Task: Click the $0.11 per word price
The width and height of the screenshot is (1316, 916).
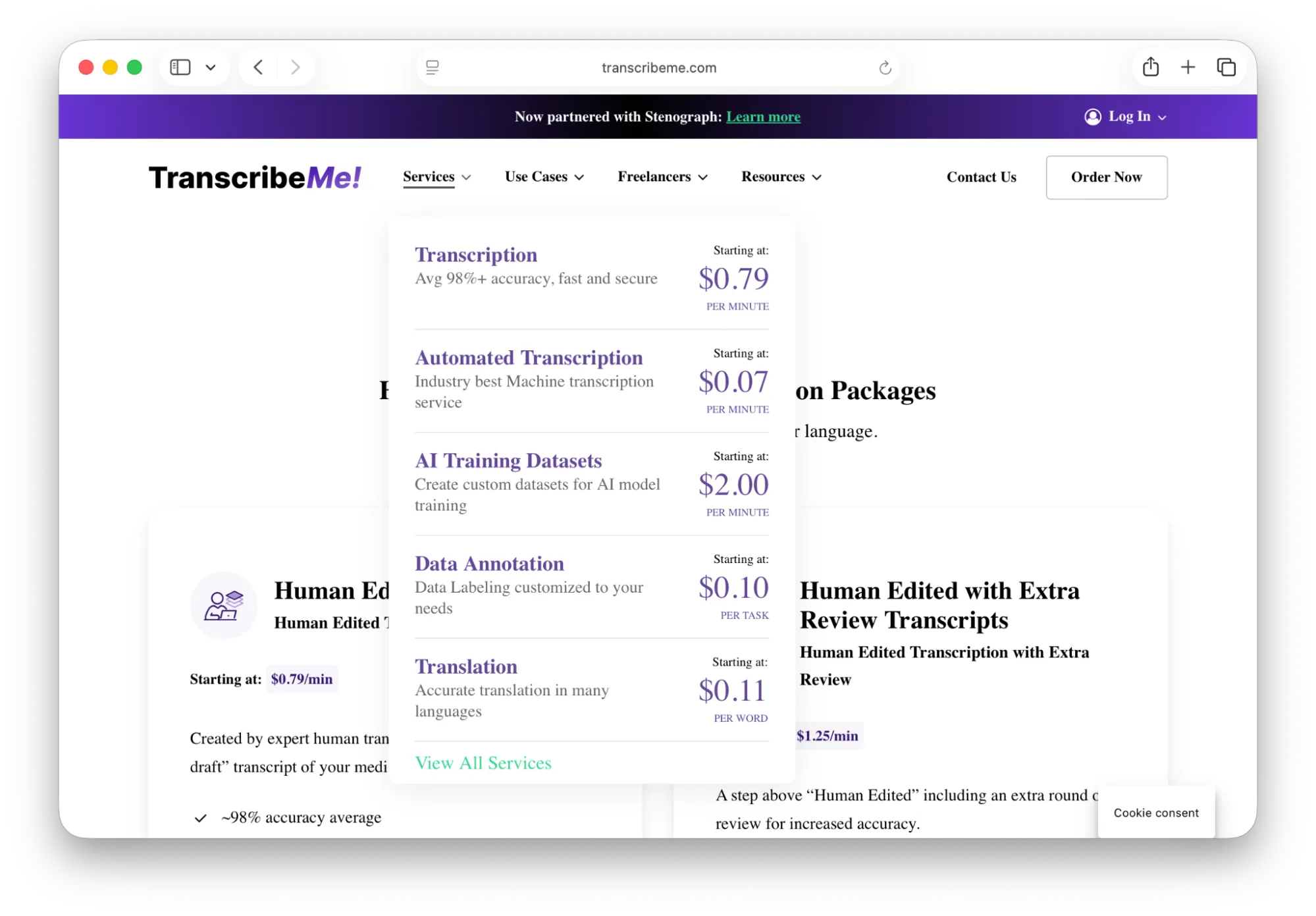Action: 732,689
